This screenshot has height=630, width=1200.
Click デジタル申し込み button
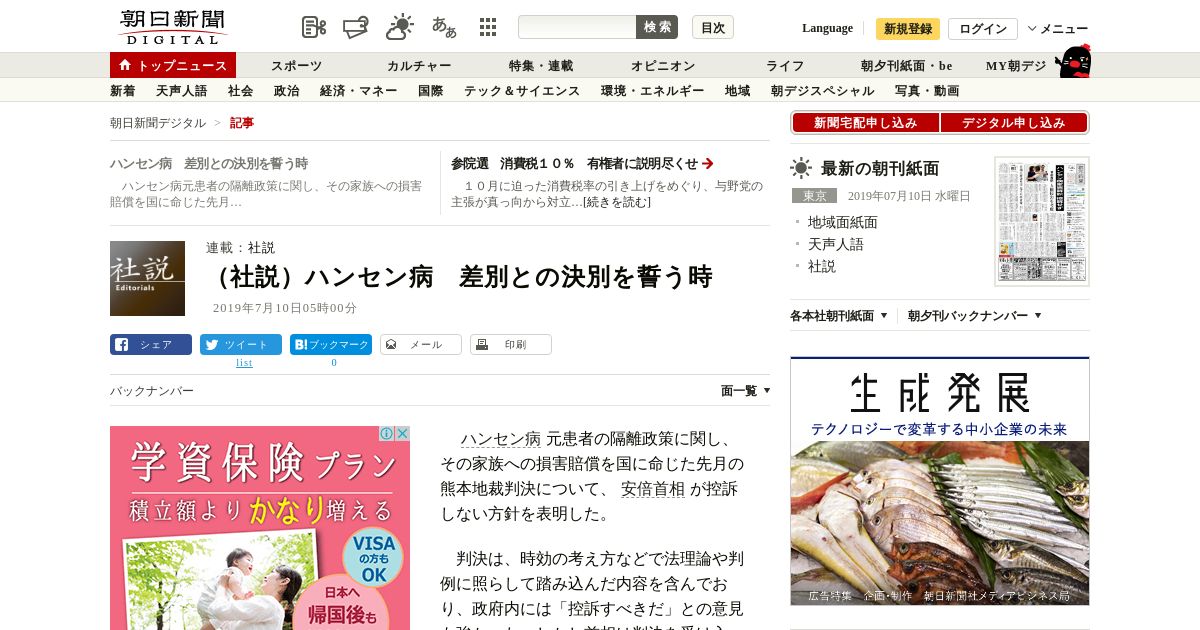[x=1014, y=123]
